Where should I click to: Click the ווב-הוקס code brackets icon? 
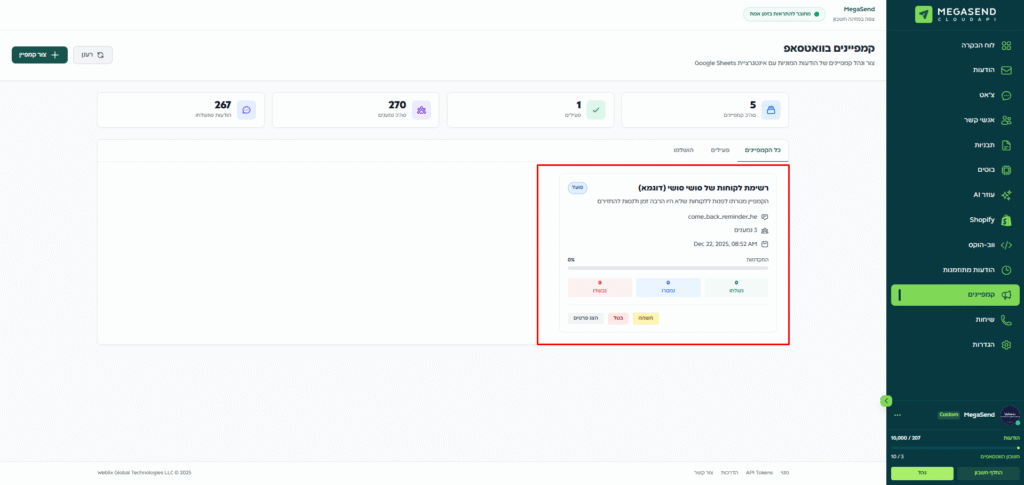1007,244
